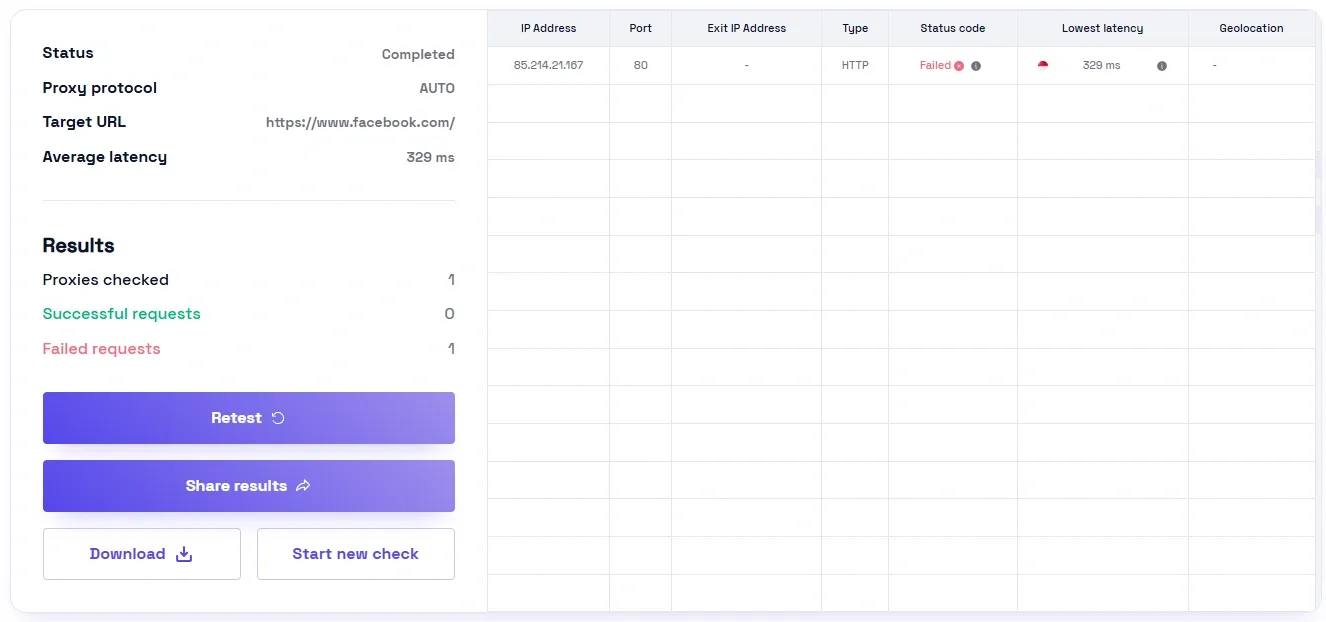The width and height of the screenshot is (1326, 622).
Task: Click the Status code column header
Action: pyautogui.click(x=952, y=28)
